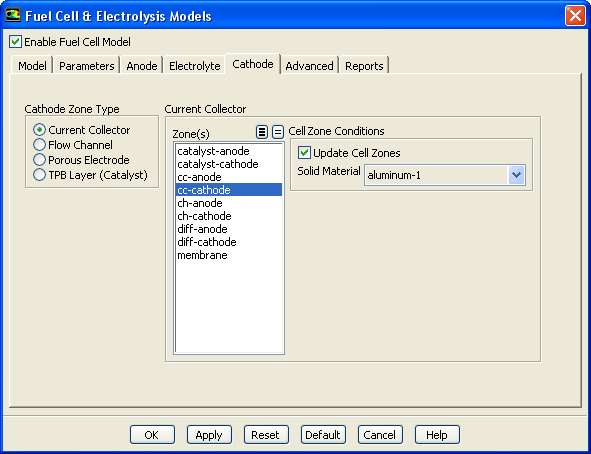Open the Advanced tab
591x454 pixels.
(x=309, y=66)
